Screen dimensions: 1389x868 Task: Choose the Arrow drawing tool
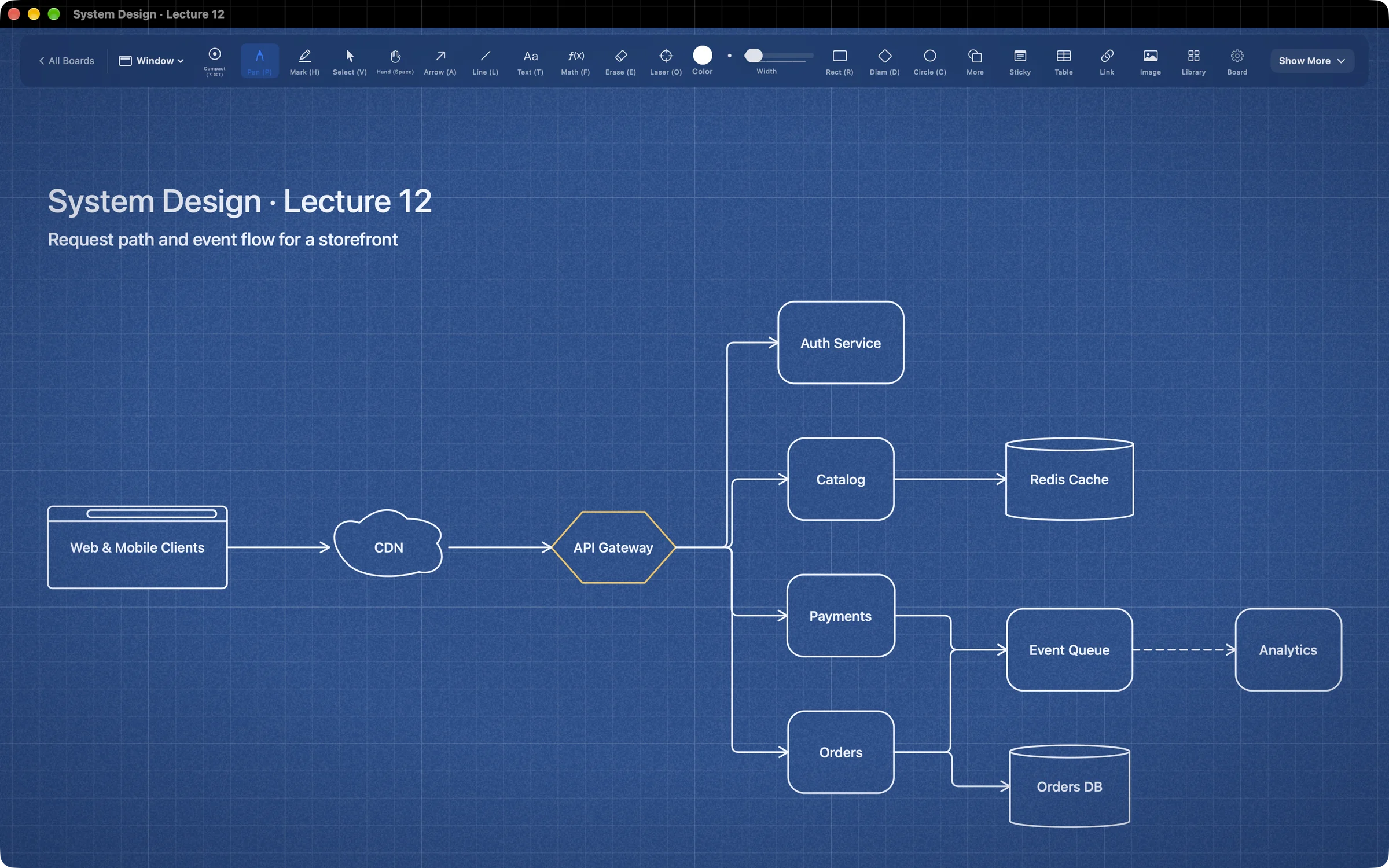click(x=440, y=61)
